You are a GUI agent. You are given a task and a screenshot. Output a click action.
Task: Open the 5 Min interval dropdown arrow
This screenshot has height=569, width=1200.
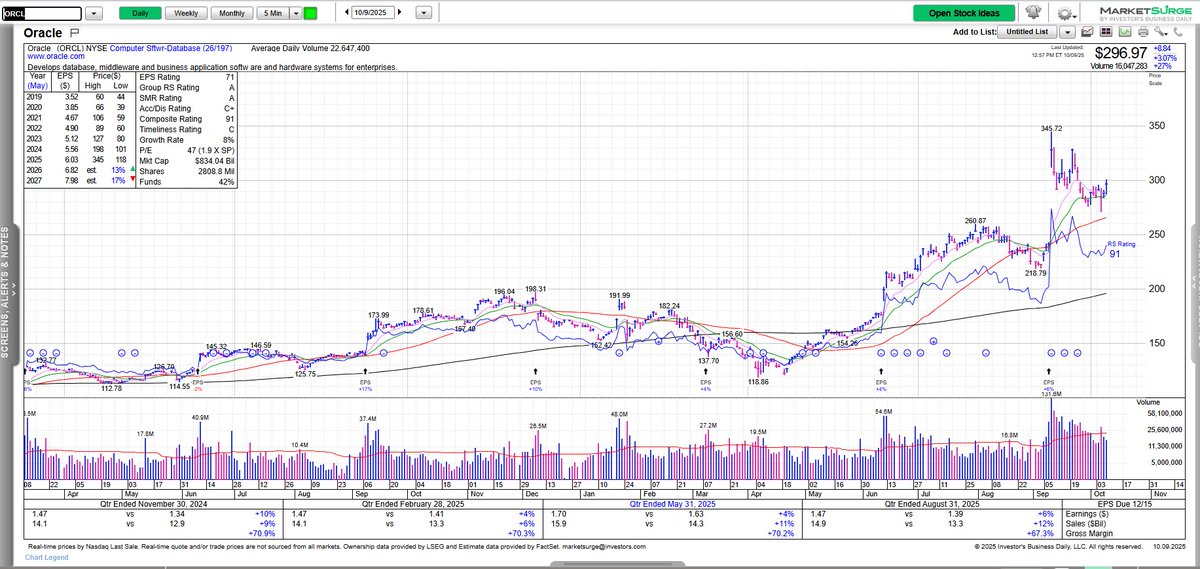(296, 13)
